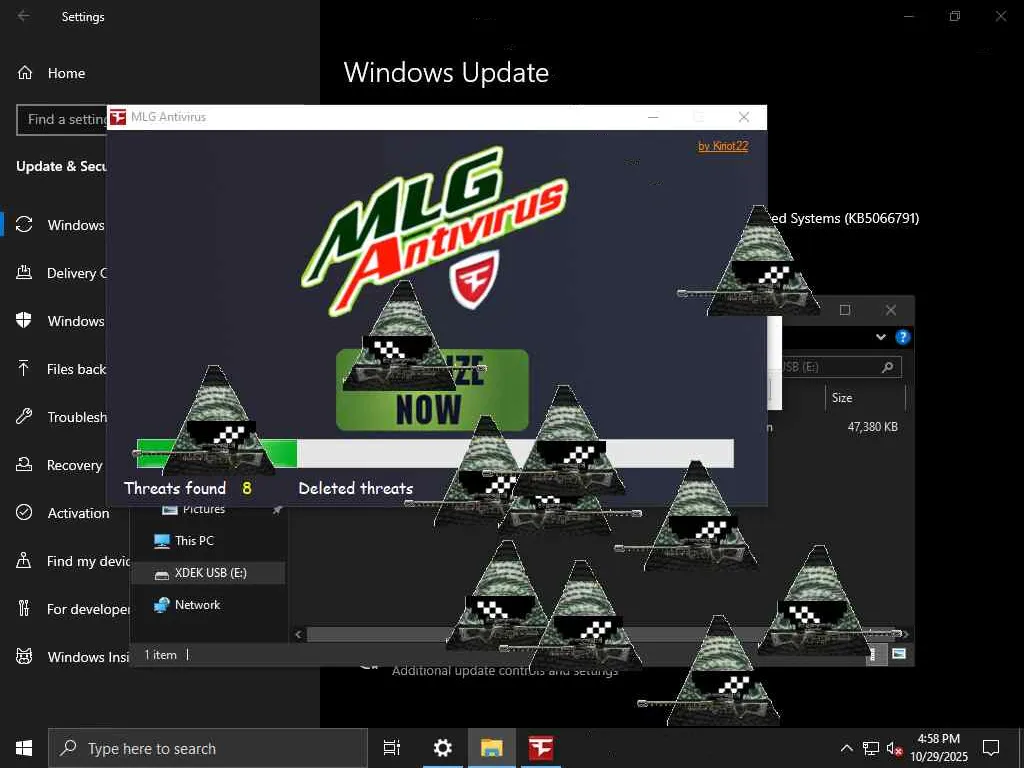Click the Settings gear on taskbar

(443, 748)
